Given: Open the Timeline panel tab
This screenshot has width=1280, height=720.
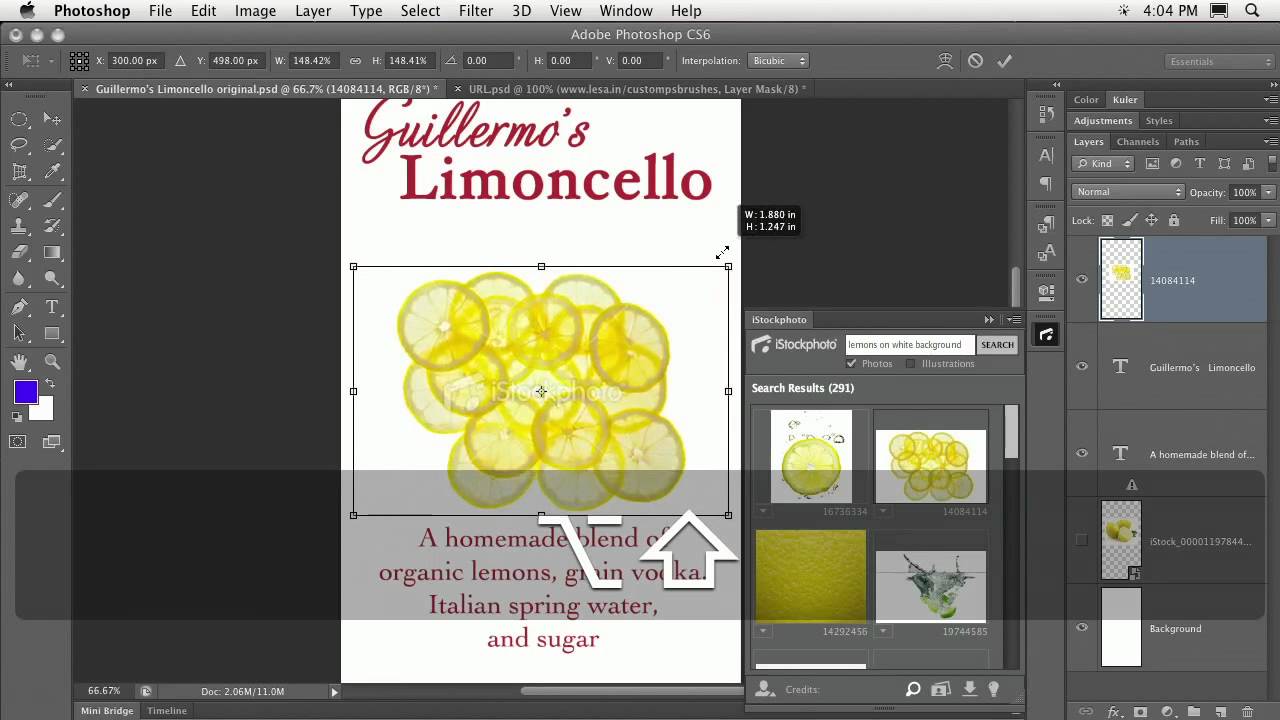Looking at the screenshot, I should coord(167,711).
